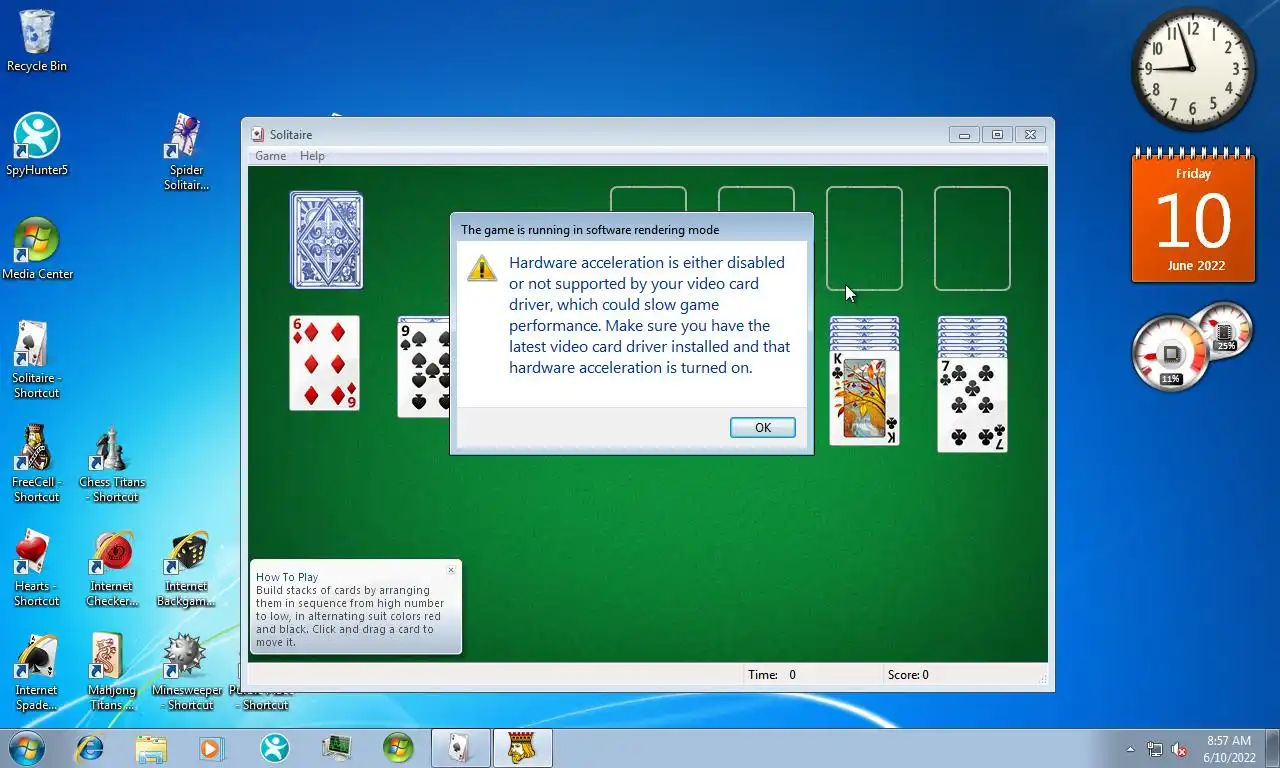Select the 9 of spades card

pyautogui.click(x=424, y=367)
